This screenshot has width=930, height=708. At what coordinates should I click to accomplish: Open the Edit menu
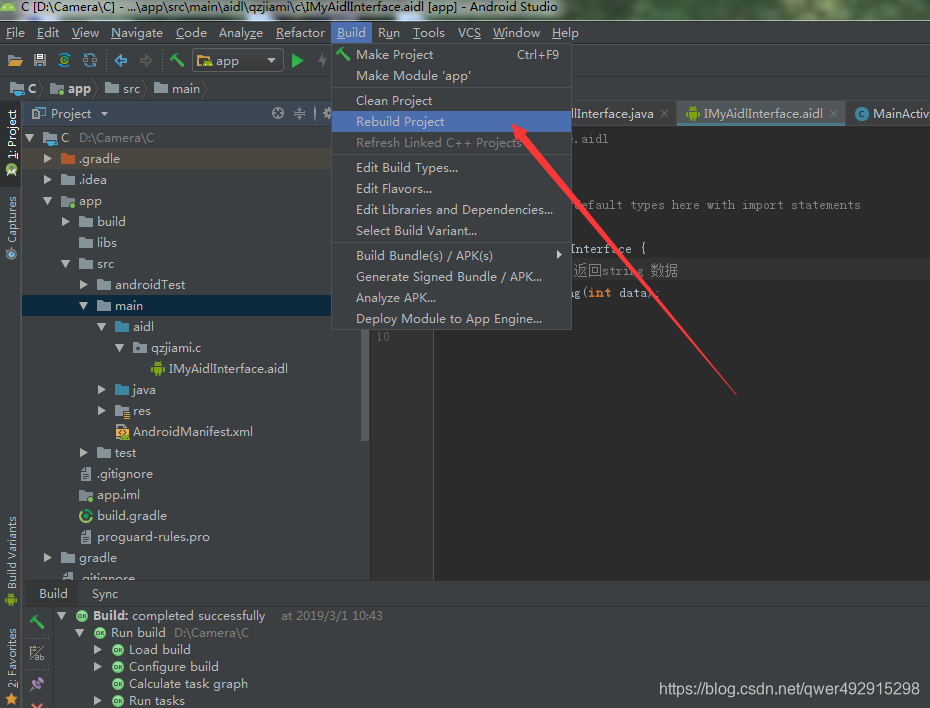pos(48,33)
